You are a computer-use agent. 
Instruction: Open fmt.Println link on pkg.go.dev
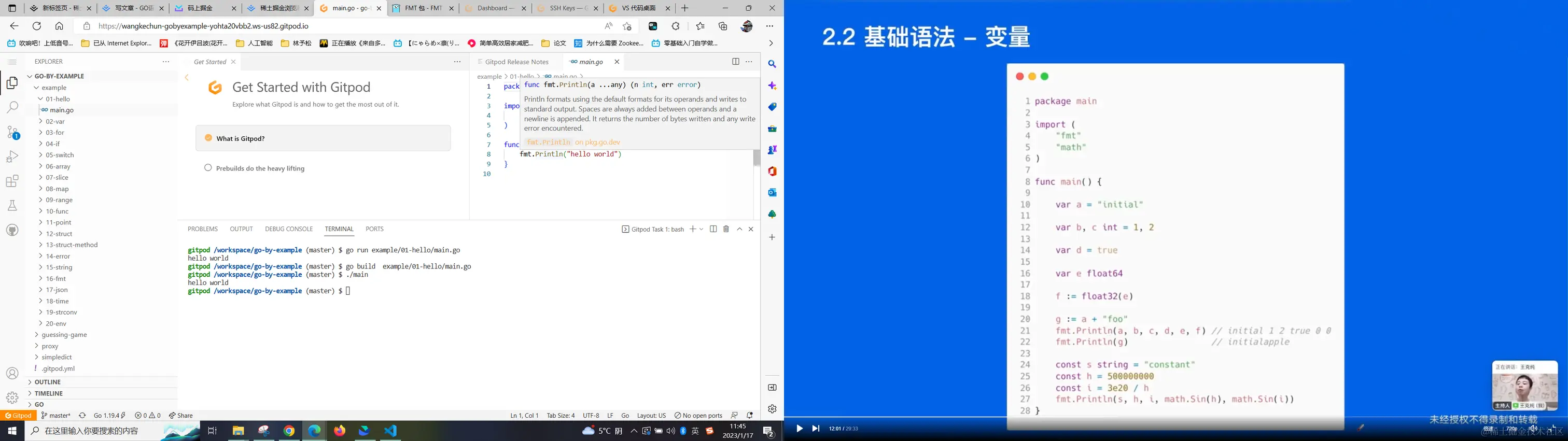573,141
